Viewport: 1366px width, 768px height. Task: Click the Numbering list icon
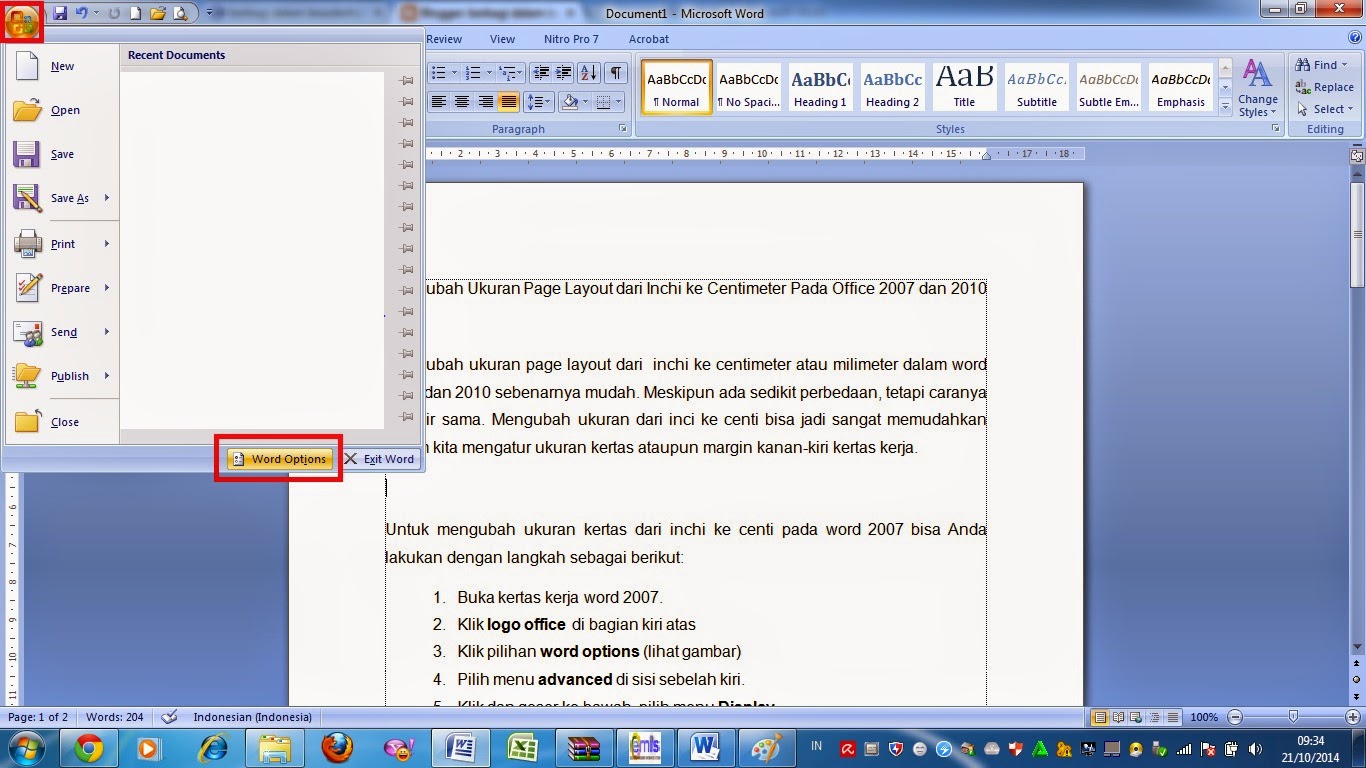click(x=473, y=73)
